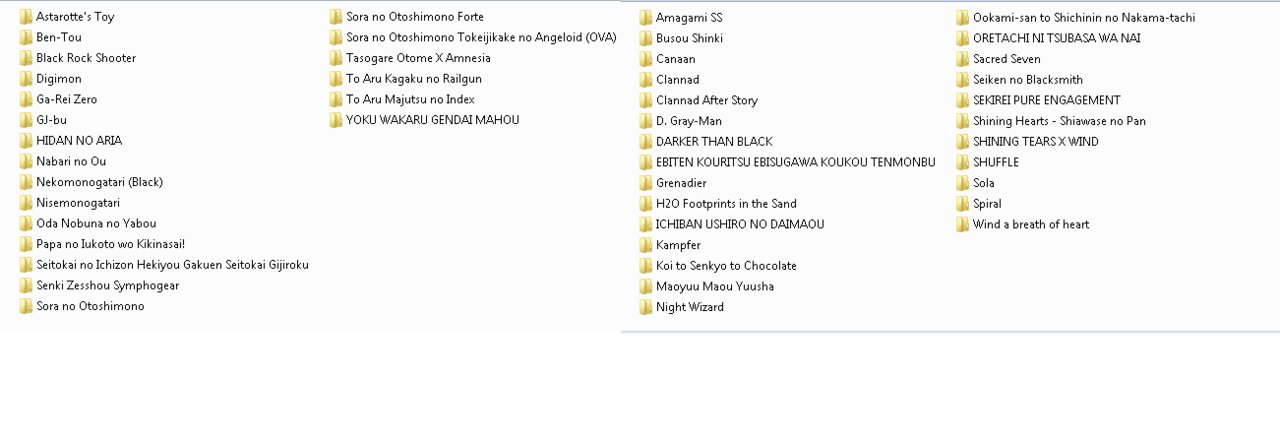Click SHINING TEARS X WIND name

coord(1036,142)
